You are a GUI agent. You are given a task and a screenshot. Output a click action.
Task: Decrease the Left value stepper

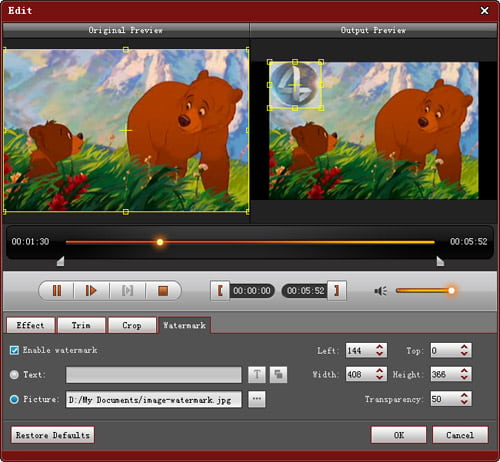click(x=379, y=353)
